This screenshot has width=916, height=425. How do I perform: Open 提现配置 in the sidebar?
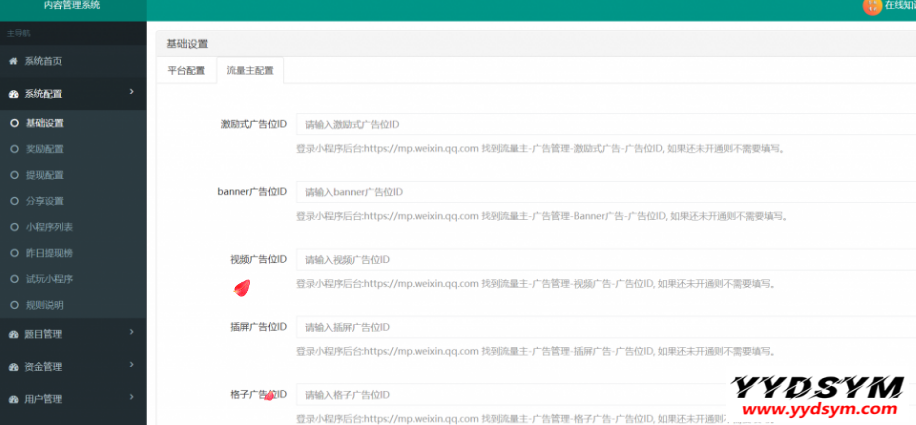44,175
